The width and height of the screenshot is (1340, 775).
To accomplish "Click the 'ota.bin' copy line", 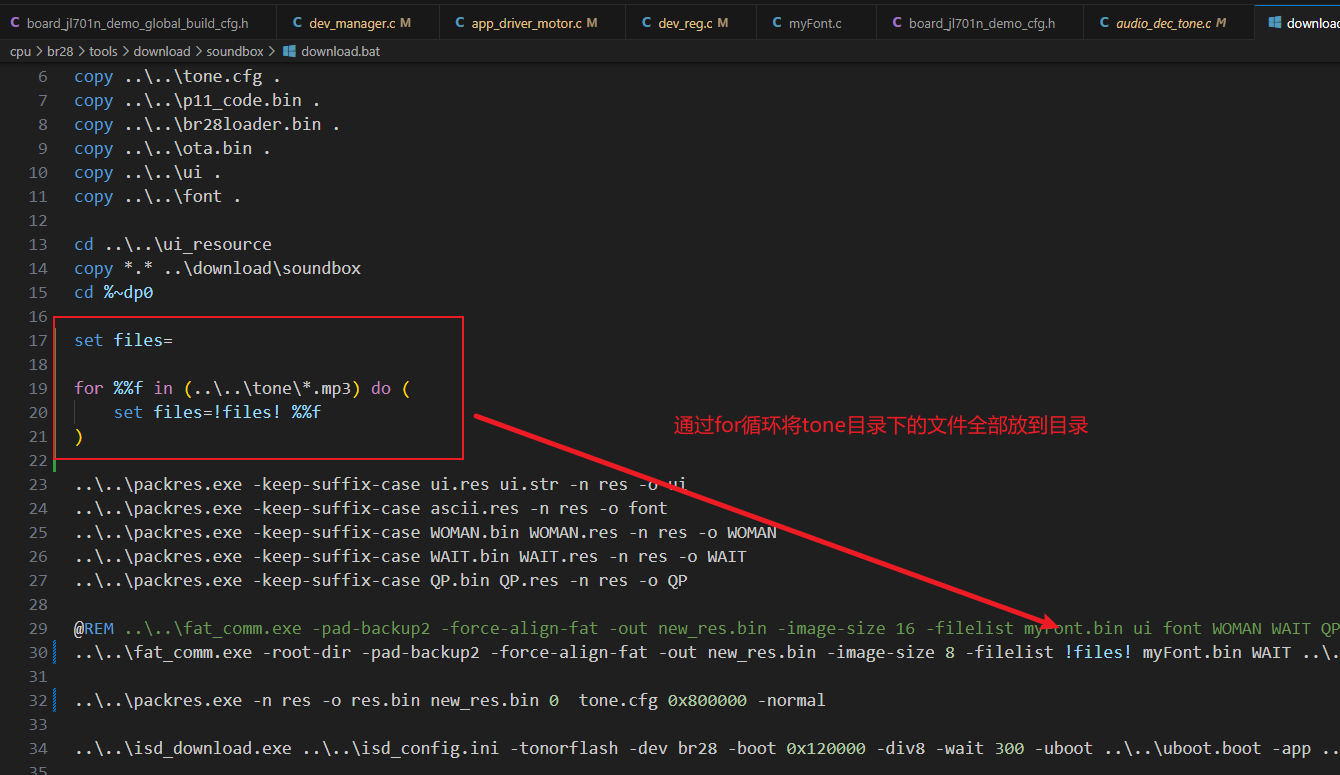I will [x=172, y=149].
